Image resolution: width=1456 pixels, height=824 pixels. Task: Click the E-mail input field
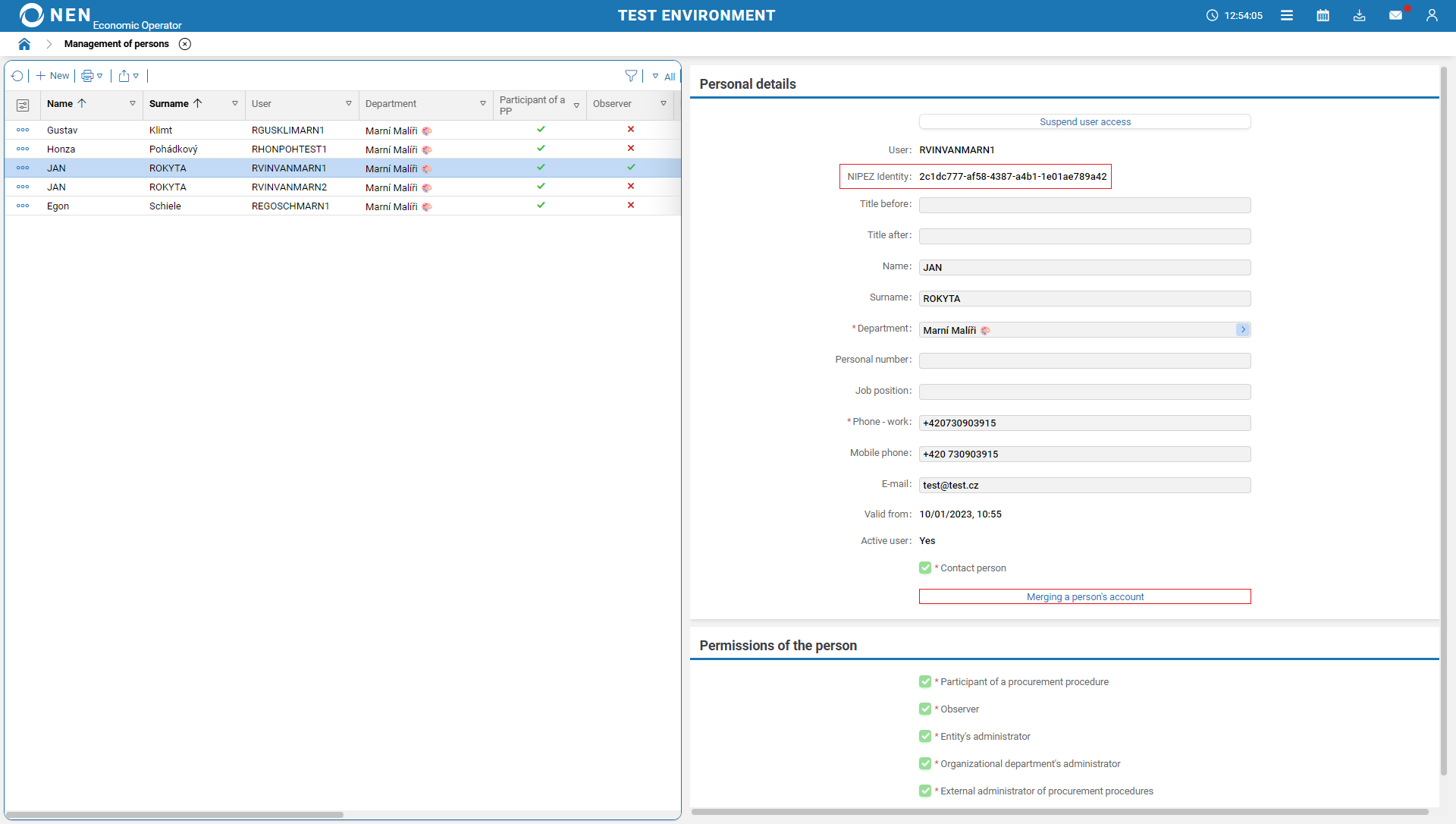point(1084,486)
